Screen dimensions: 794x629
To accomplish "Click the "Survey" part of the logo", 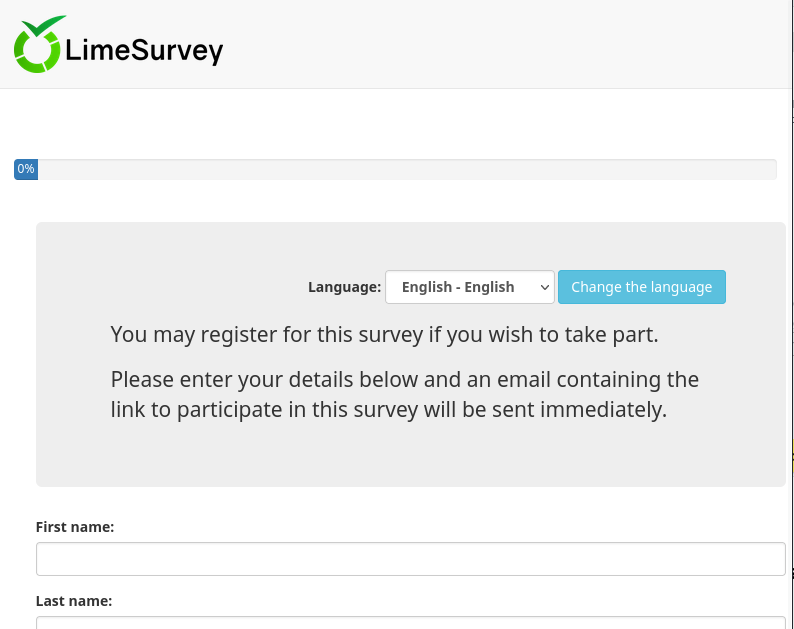I will tap(178, 50).
